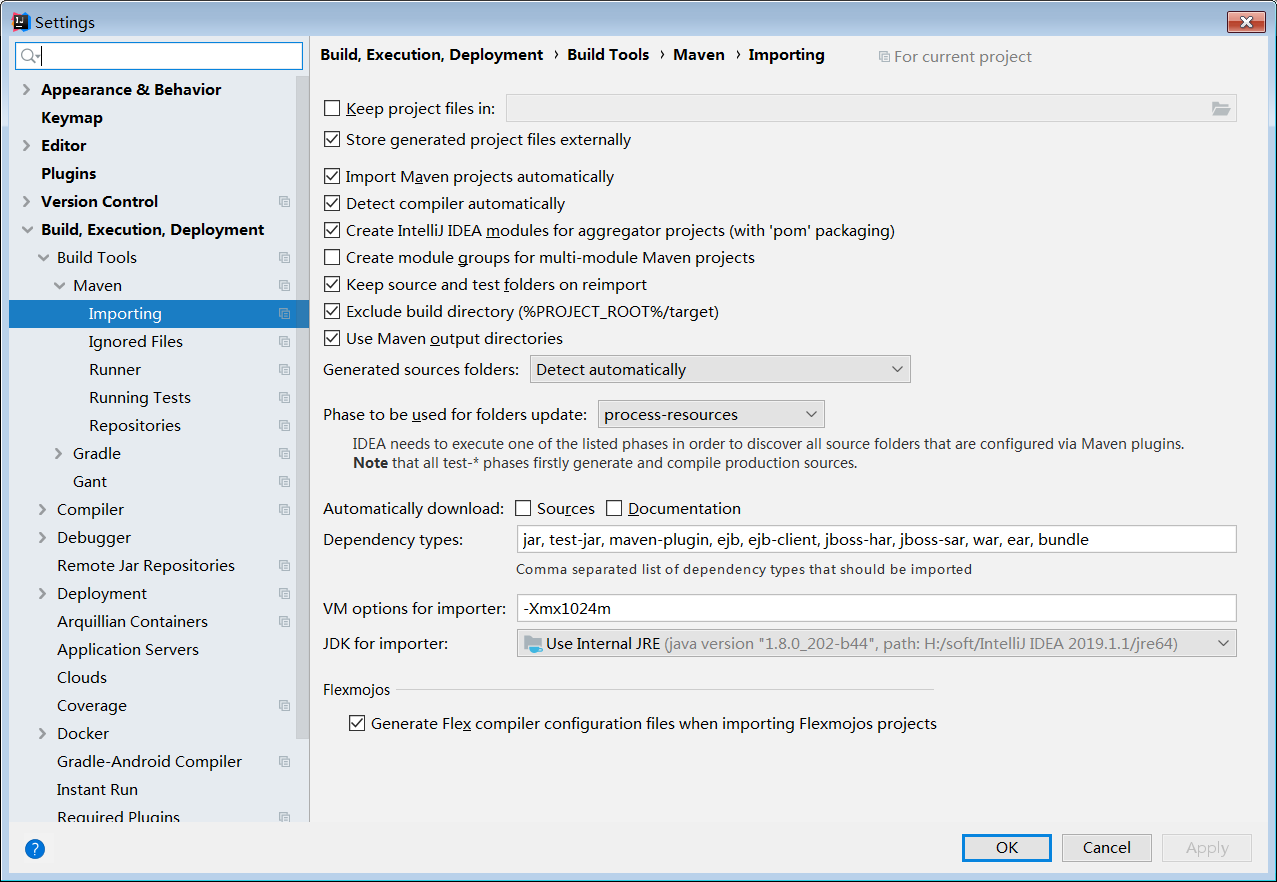This screenshot has height=882, width=1277.
Task: Enable the 'Keep project files in' checkbox
Action: point(332,109)
